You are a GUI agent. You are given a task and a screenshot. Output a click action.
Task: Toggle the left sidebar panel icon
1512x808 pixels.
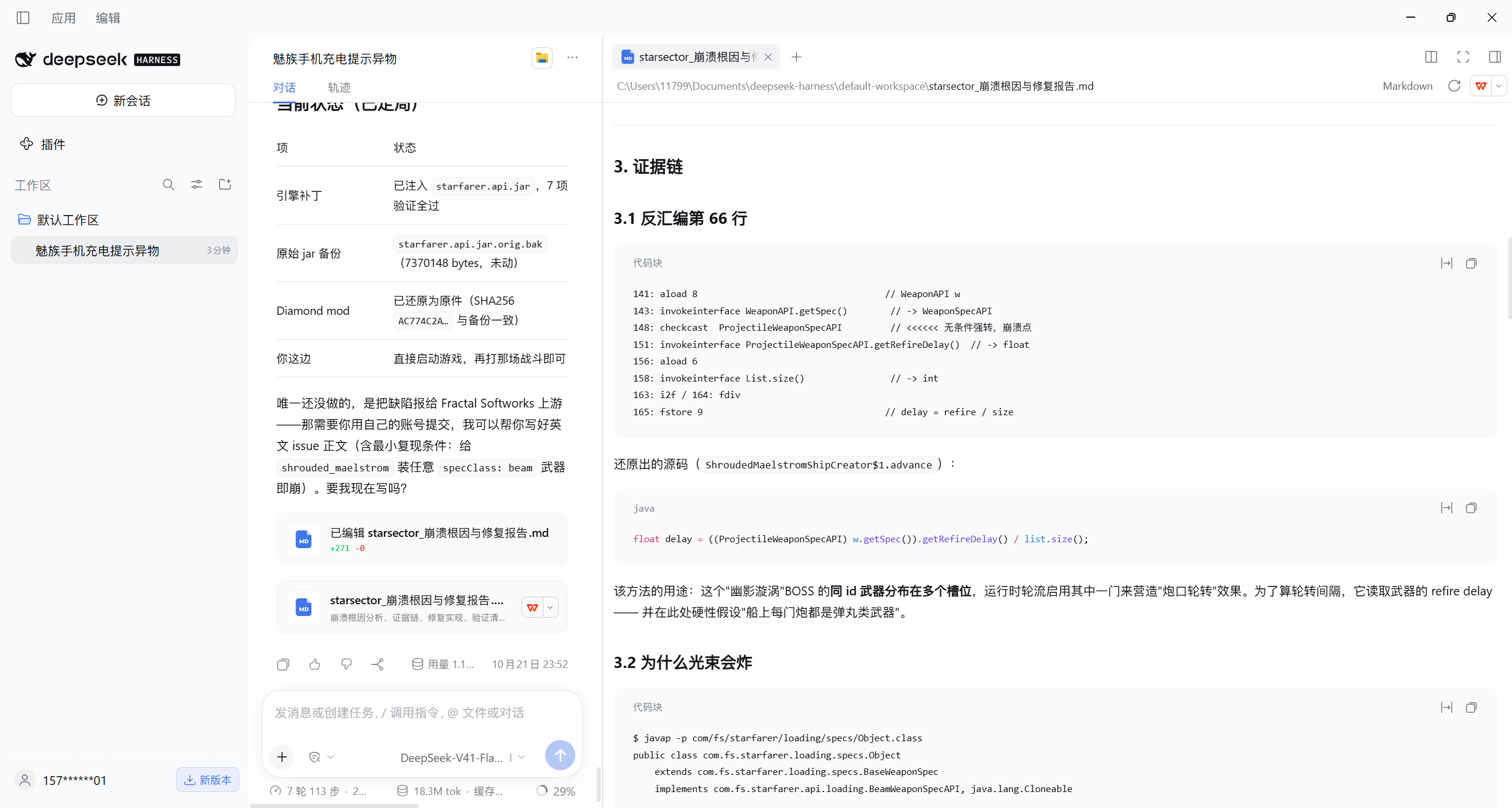coord(23,18)
